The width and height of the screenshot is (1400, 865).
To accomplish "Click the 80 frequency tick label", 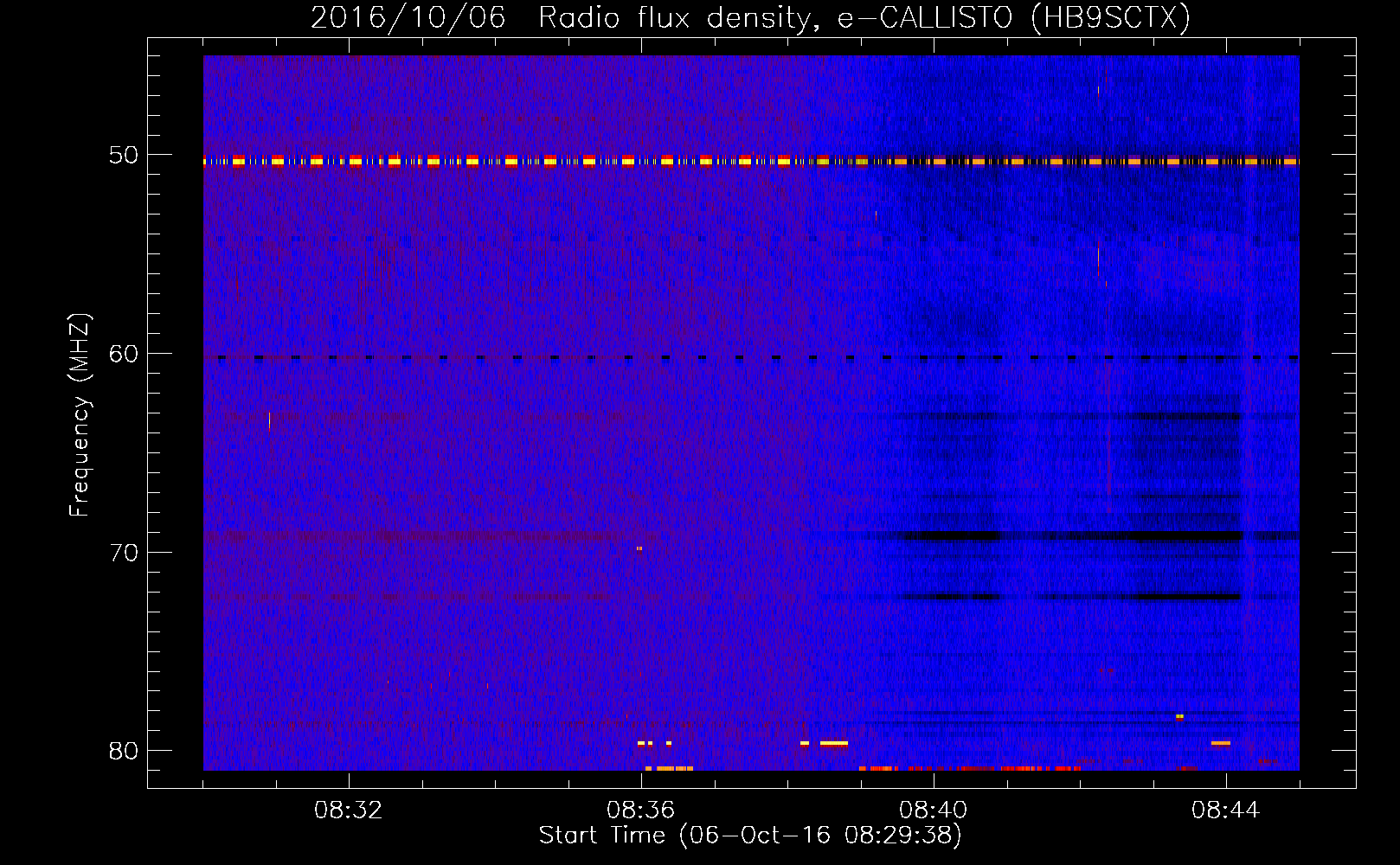I will pyautogui.click(x=124, y=751).
